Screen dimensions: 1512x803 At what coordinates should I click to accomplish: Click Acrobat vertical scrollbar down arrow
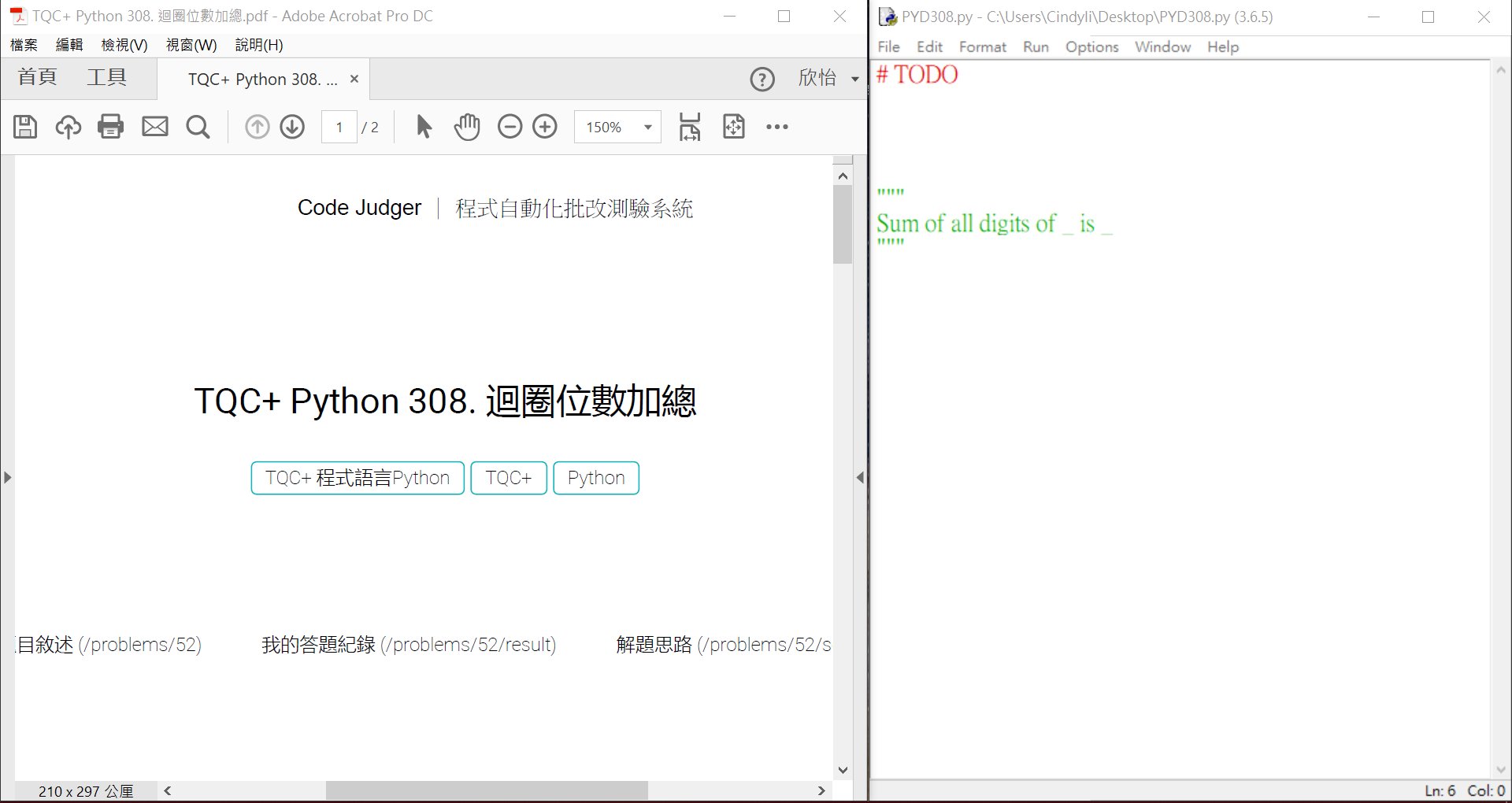point(843,770)
